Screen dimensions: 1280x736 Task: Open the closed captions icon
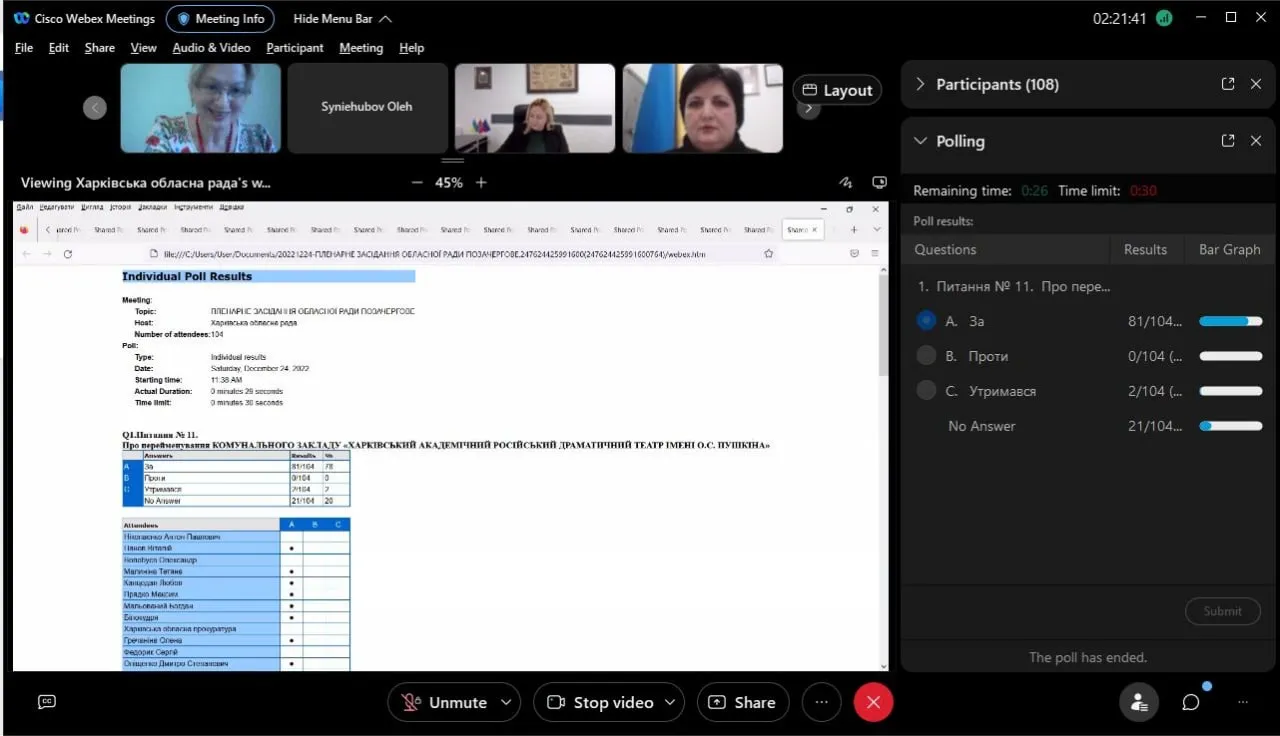[47, 702]
